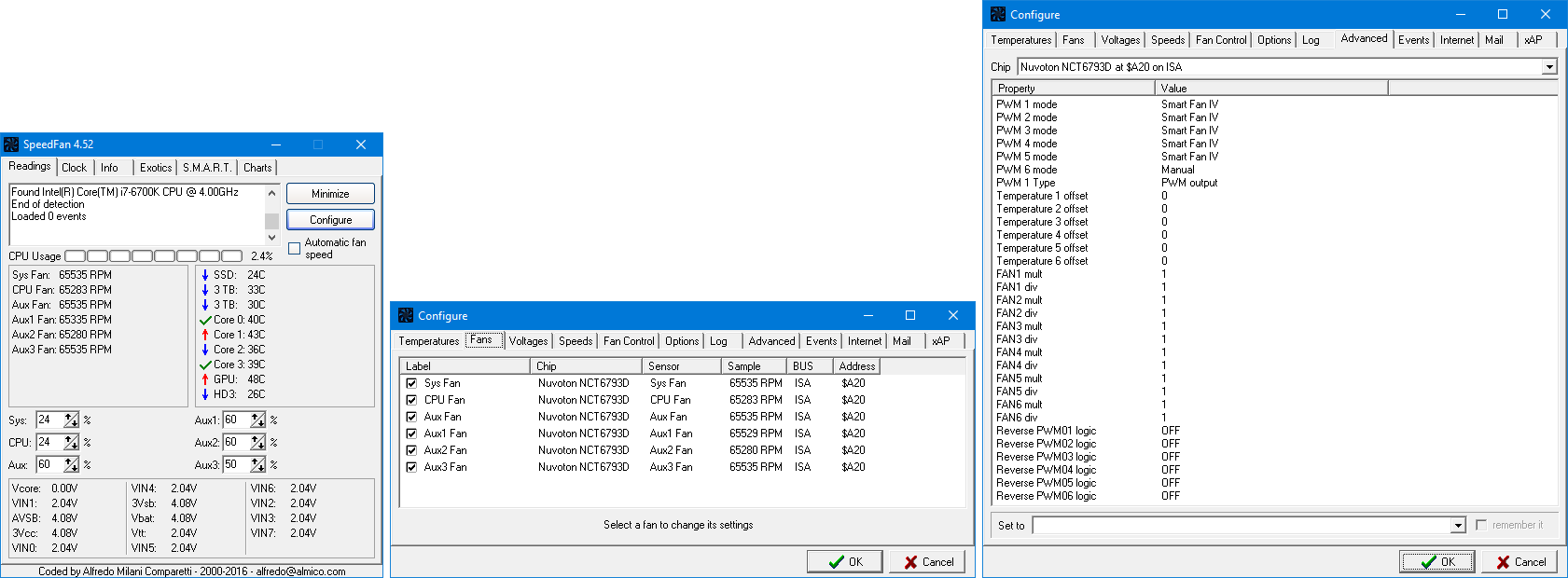Select the 'Temperature 1 offset' property row

(1274, 196)
